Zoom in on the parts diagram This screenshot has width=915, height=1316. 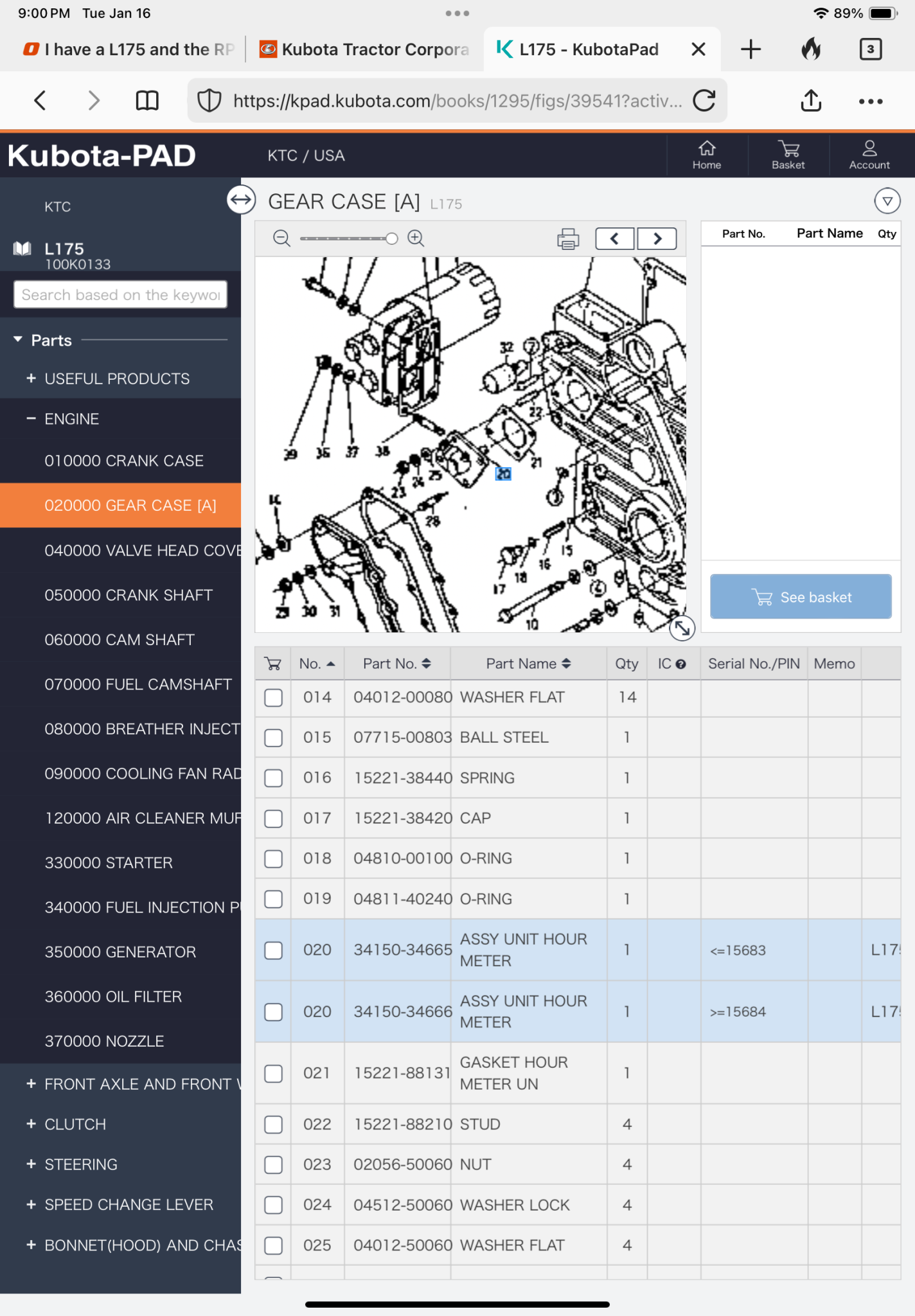pos(416,238)
